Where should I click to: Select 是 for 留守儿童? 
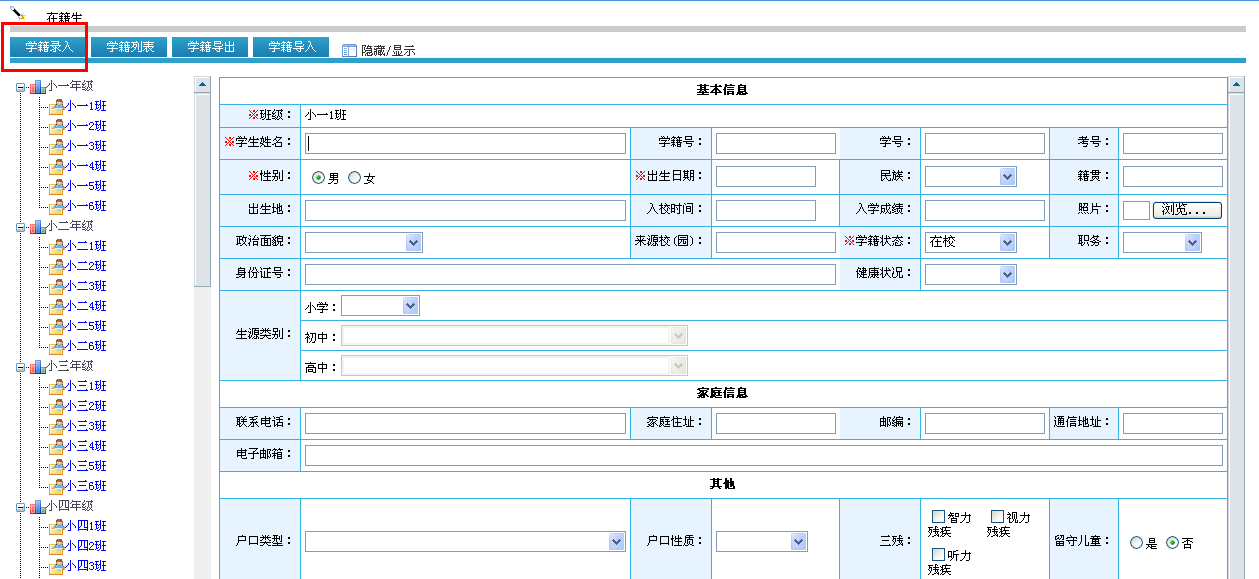(1135, 542)
